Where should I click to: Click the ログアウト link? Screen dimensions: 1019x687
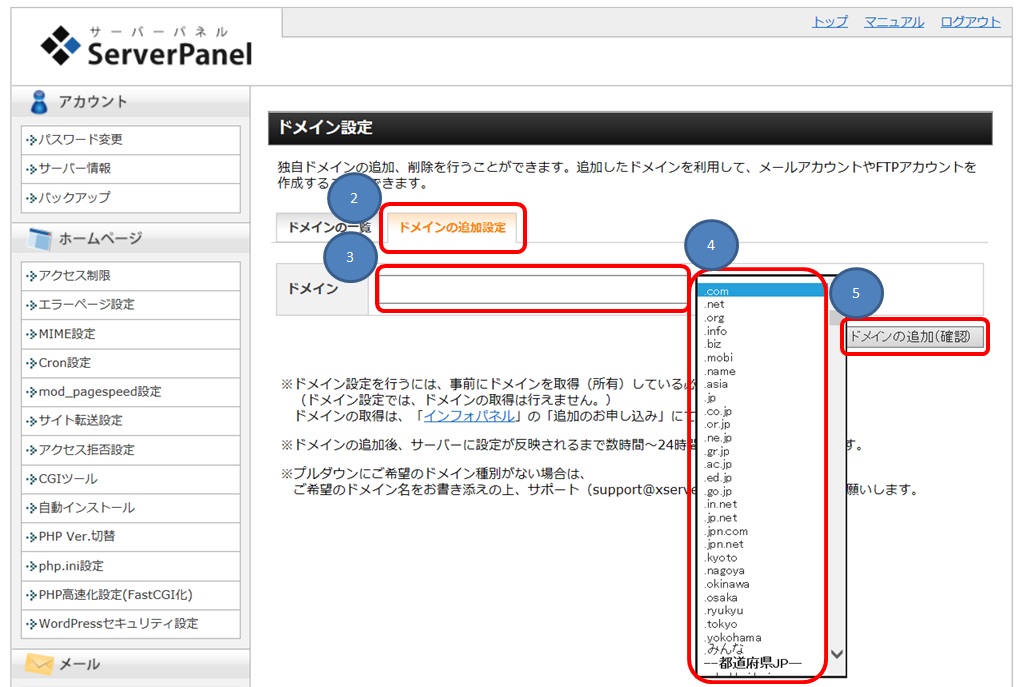(x=969, y=22)
